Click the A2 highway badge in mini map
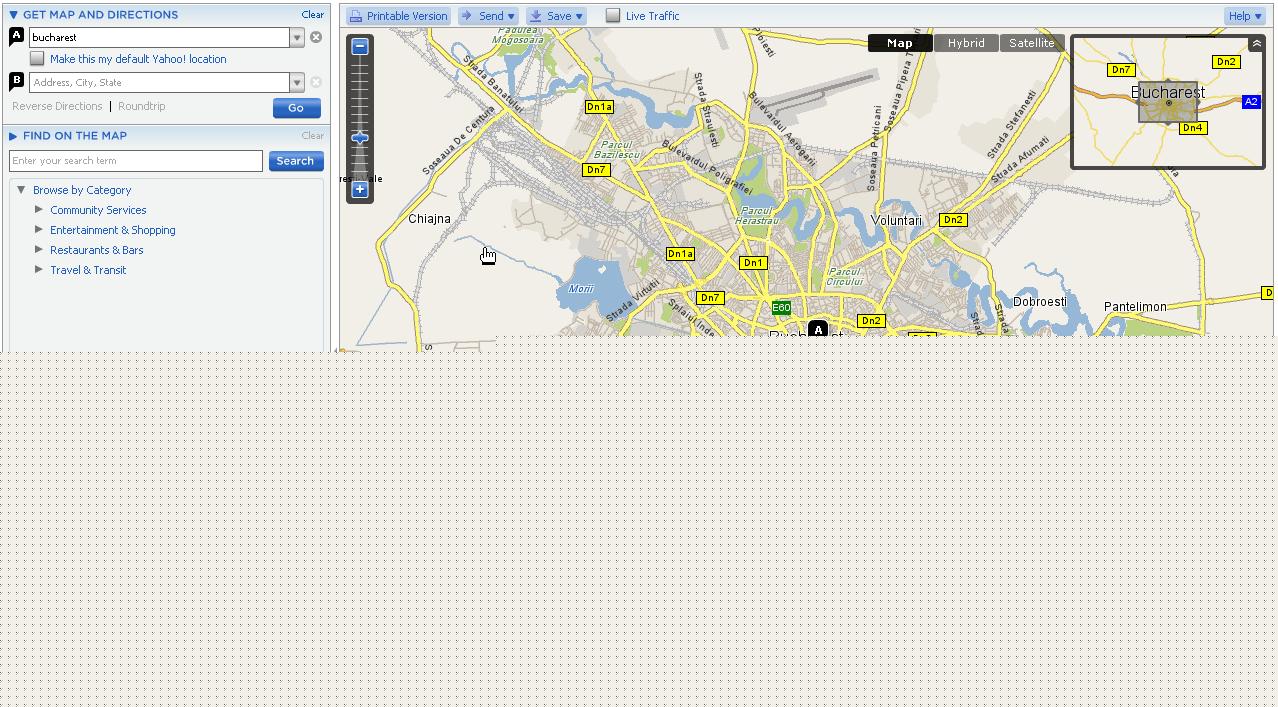Screen dimensions: 1278x707 1250,102
